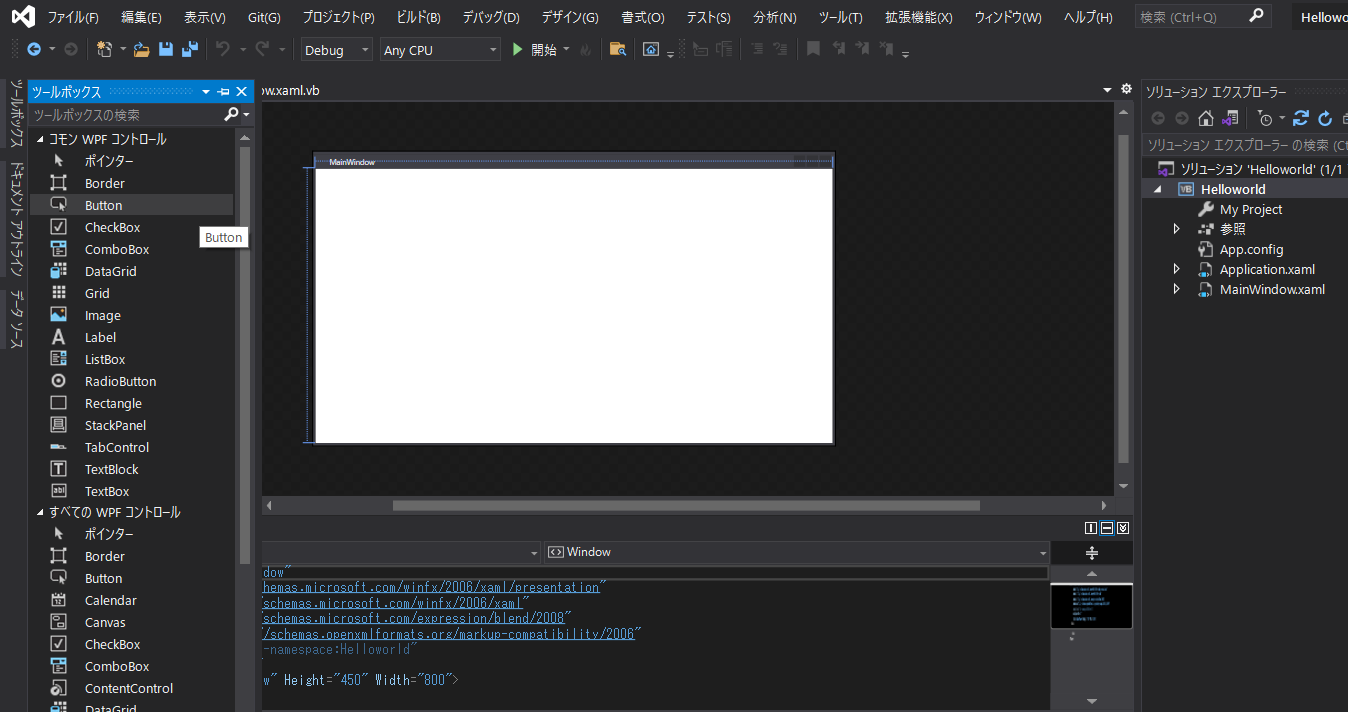
Task: Select the DataGrid control in common controls
Action: tap(110, 271)
